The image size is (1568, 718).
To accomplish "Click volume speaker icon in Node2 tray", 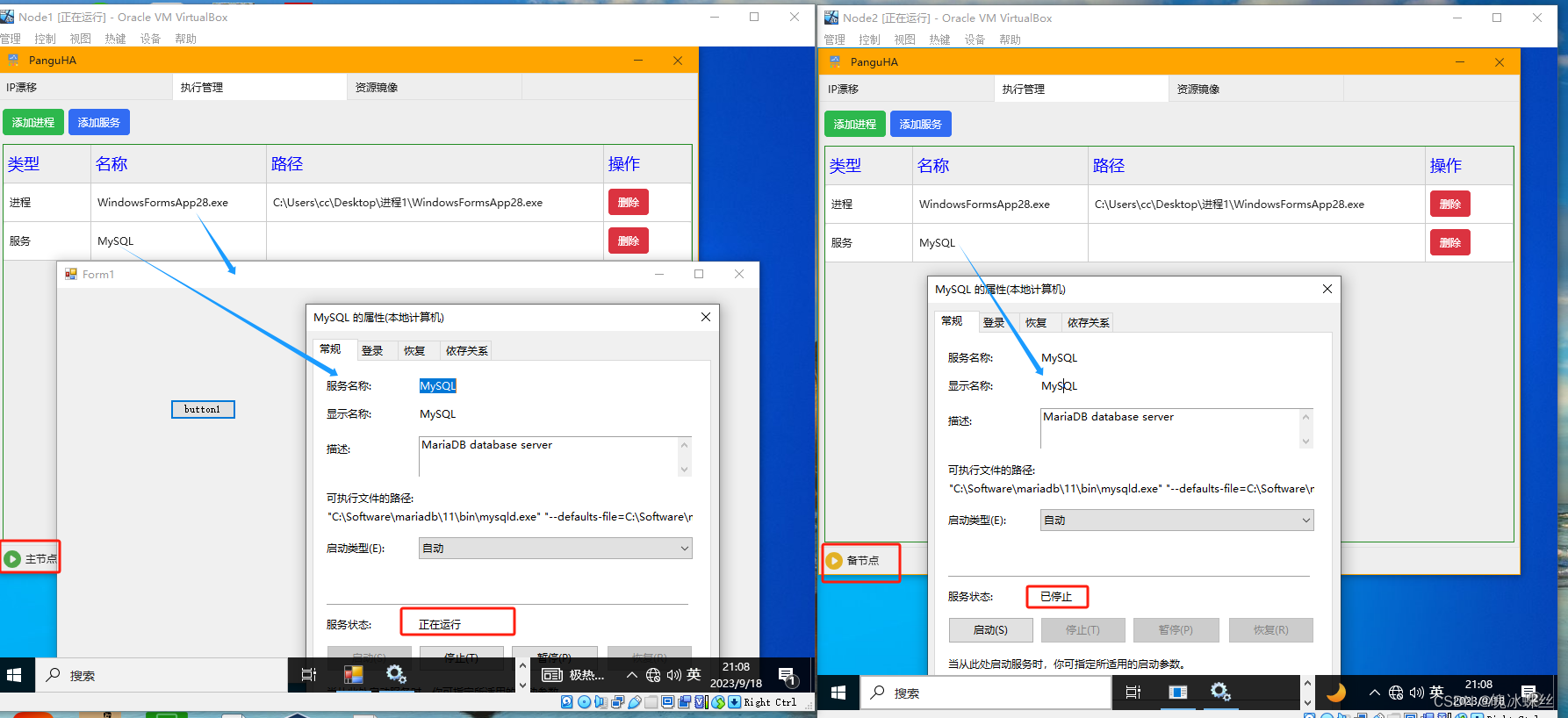I will pyautogui.click(x=1416, y=693).
